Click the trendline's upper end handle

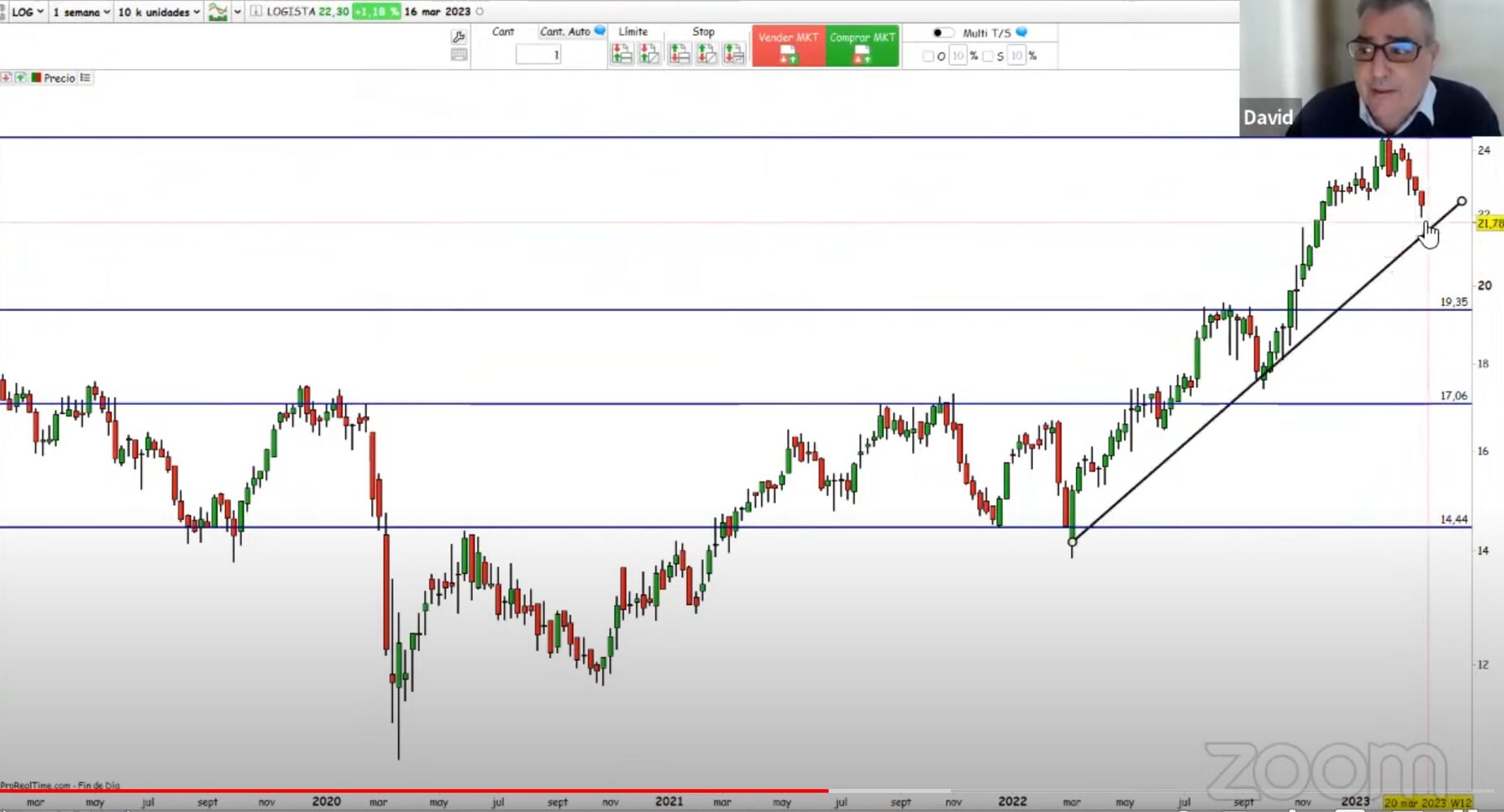click(1462, 201)
